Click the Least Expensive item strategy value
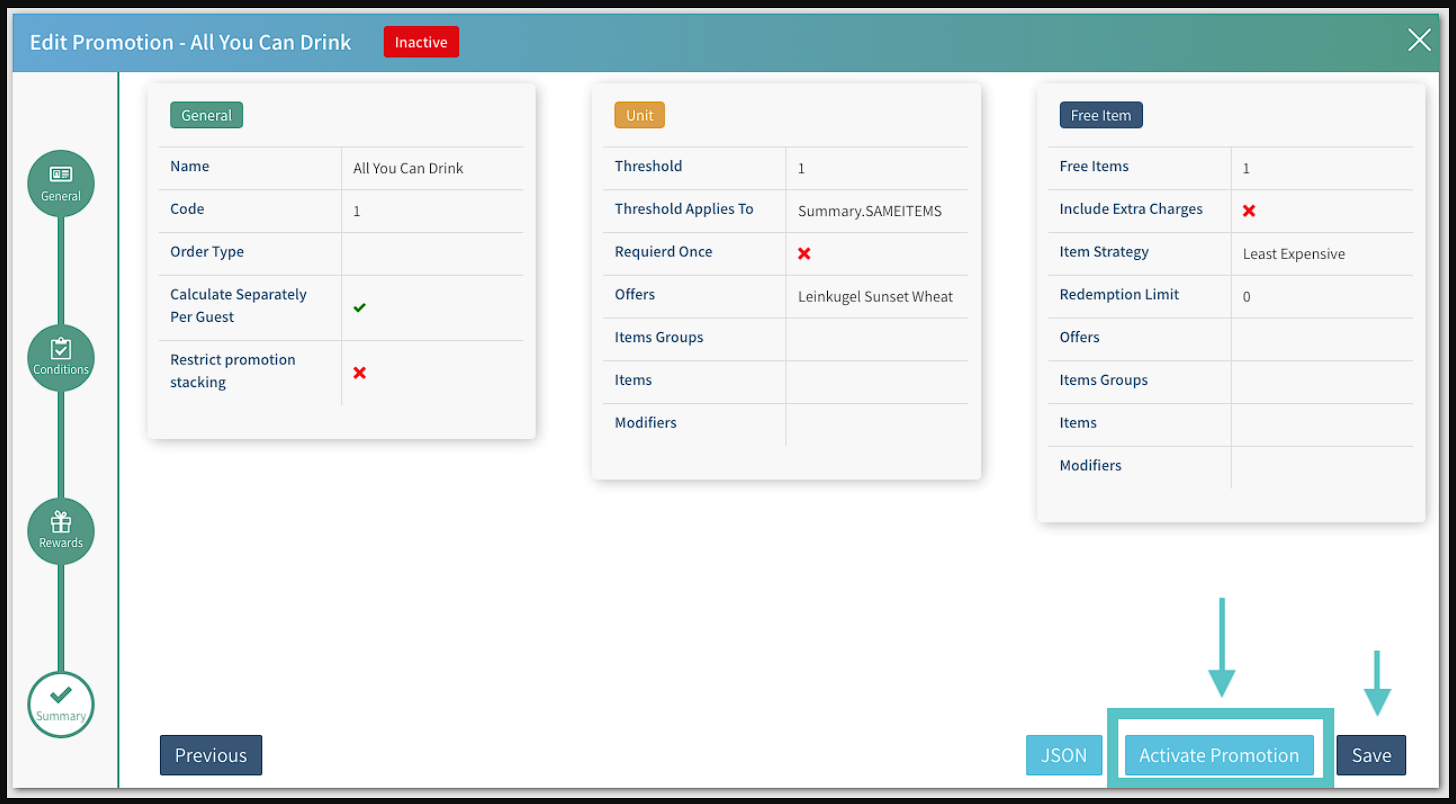The width and height of the screenshot is (1456, 804). [x=1293, y=254]
